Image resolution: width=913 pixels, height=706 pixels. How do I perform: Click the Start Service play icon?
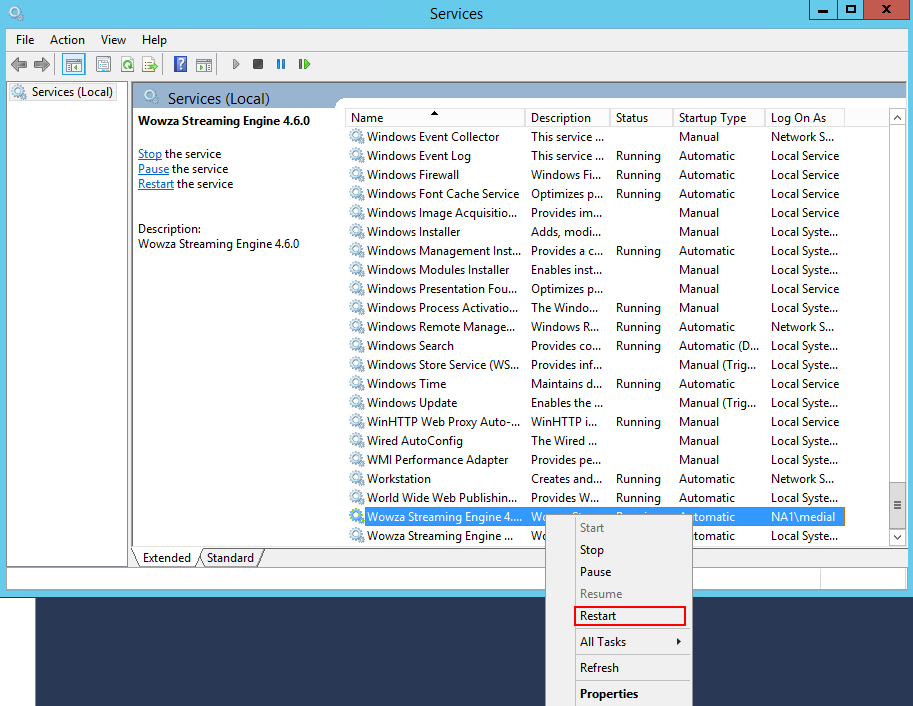coord(236,64)
